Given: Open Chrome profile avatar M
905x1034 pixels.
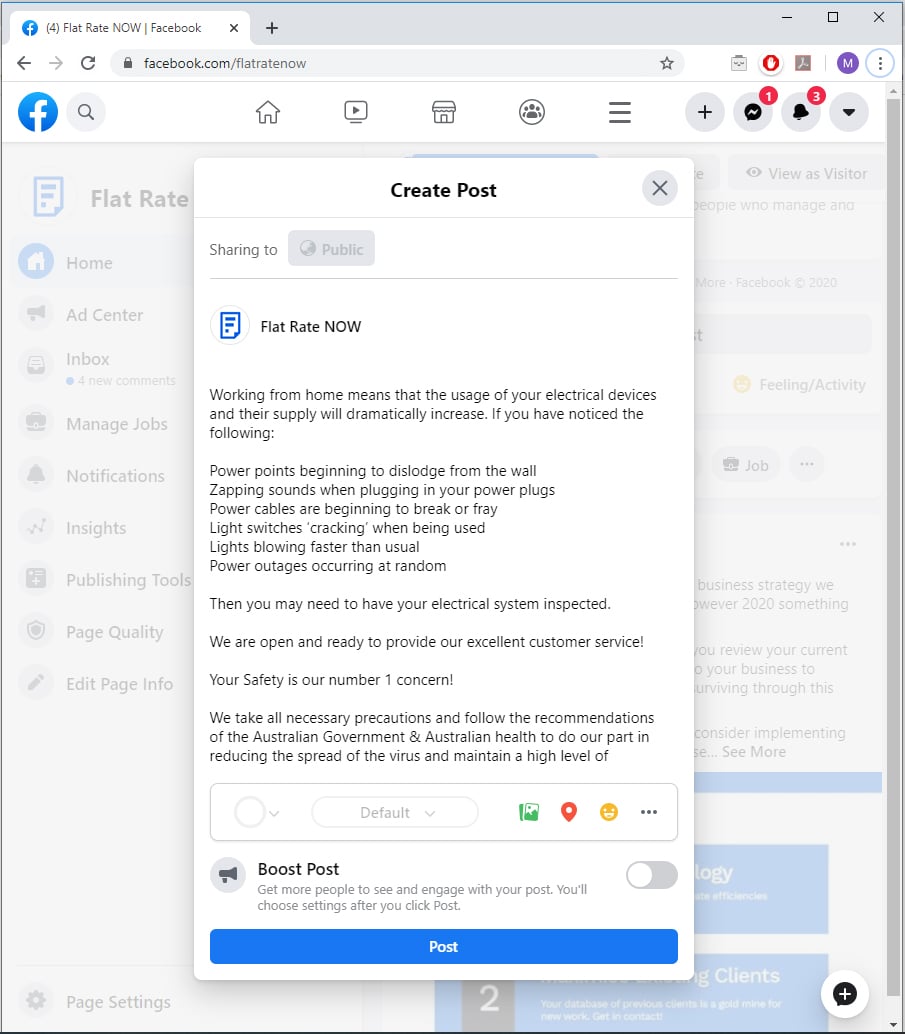Looking at the screenshot, I should [x=848, y=63].
